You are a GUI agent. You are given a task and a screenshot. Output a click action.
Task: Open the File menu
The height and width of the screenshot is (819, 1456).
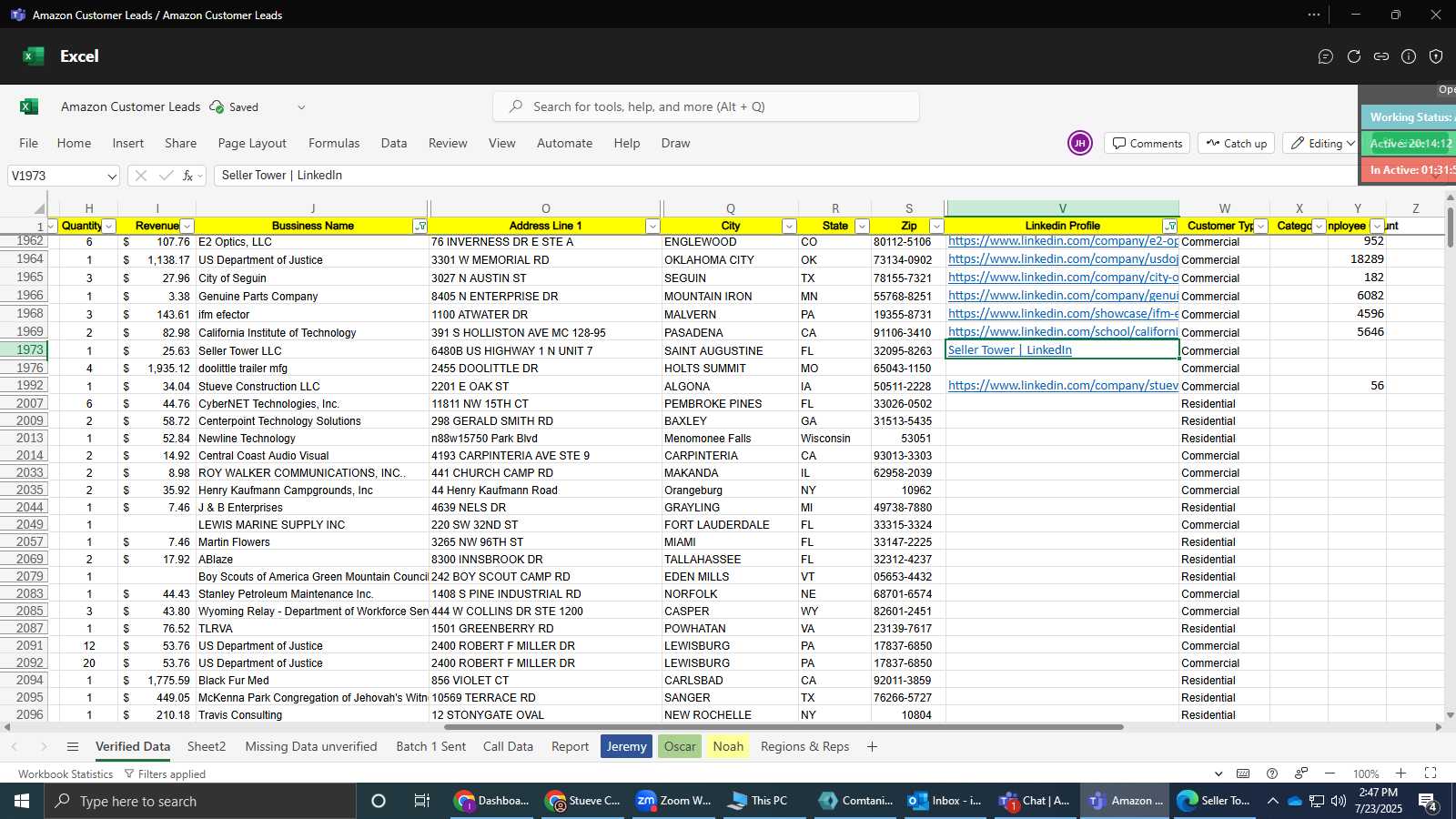[x=29, y=143]
